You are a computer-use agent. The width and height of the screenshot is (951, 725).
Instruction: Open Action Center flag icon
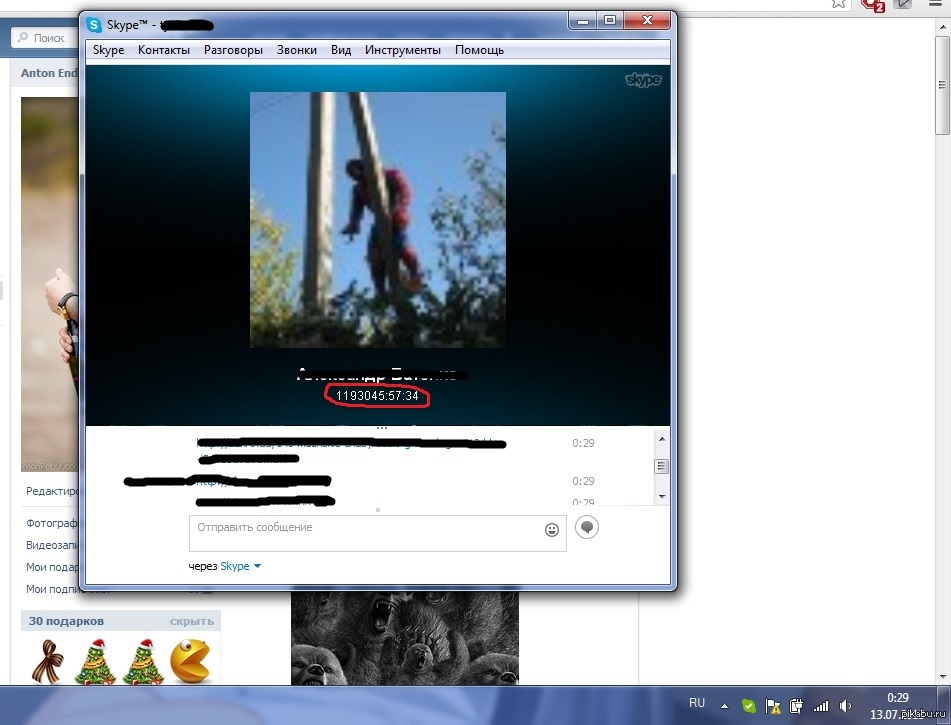(772, 704)
